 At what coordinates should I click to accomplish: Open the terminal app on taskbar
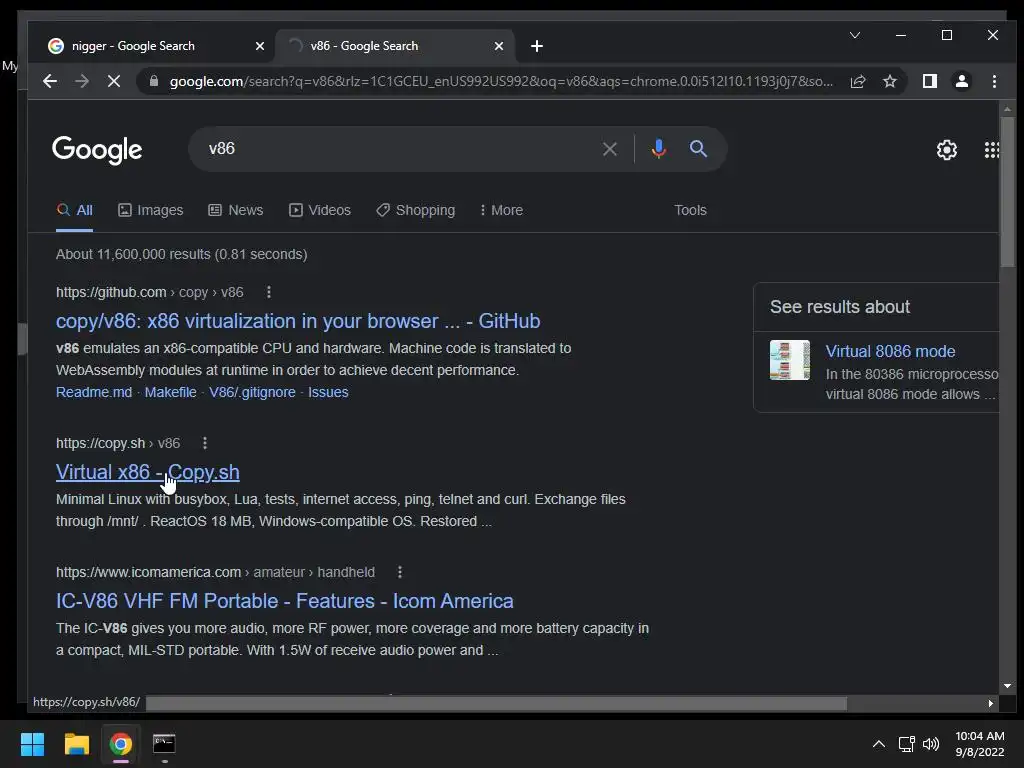(x=164, y=744)
